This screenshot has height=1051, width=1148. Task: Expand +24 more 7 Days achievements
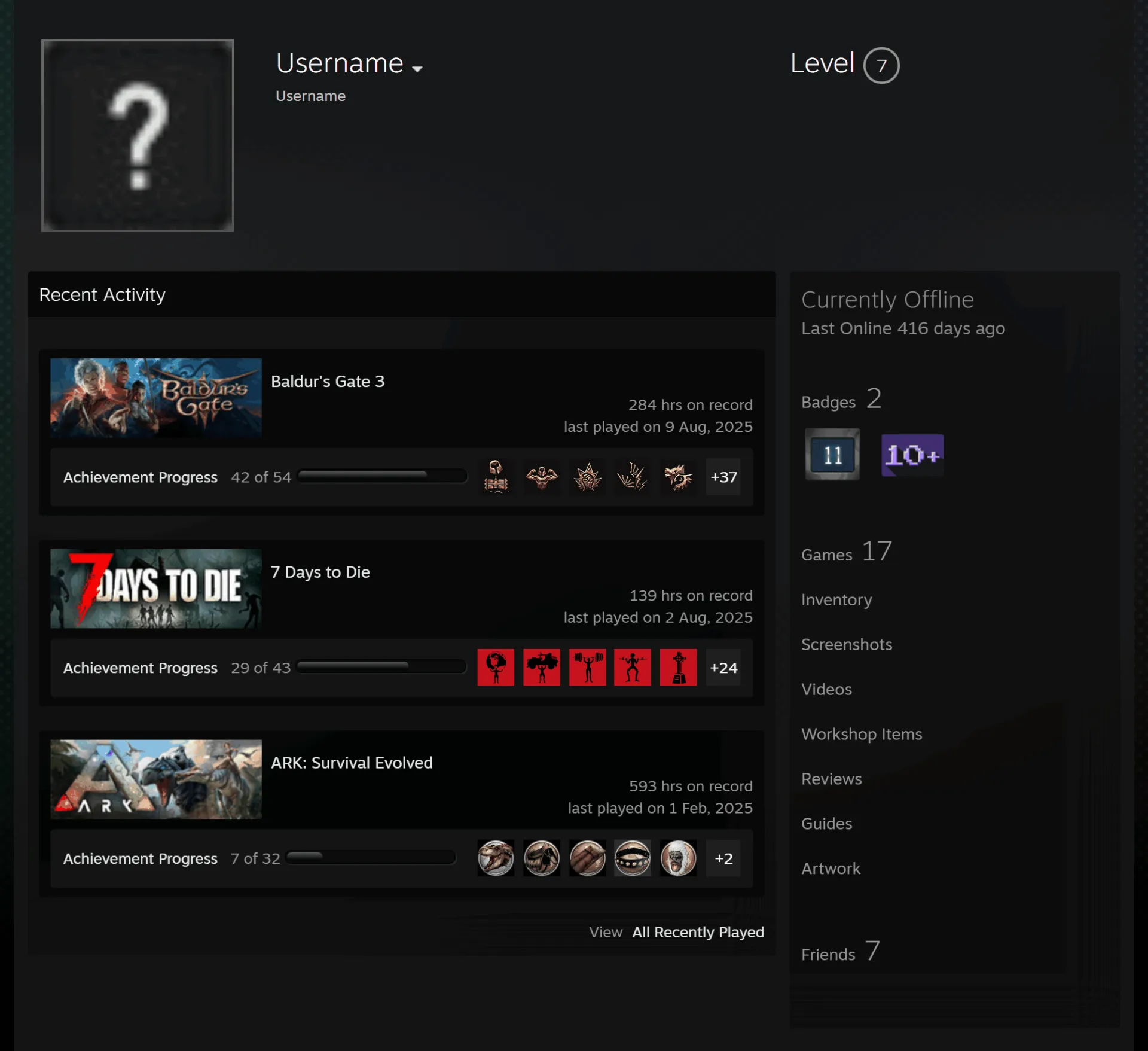tap(723, 667)
